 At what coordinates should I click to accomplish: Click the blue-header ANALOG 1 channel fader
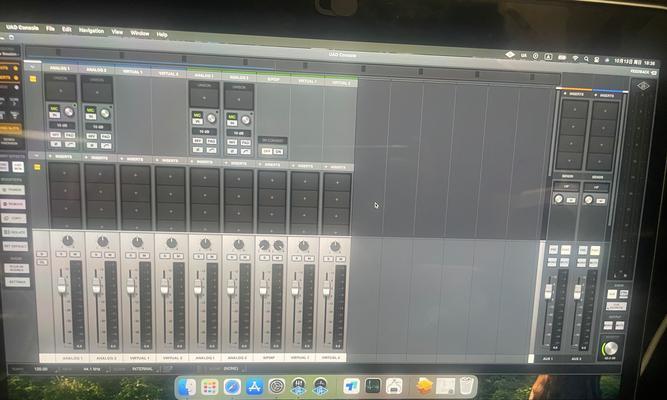pos(62,285)
